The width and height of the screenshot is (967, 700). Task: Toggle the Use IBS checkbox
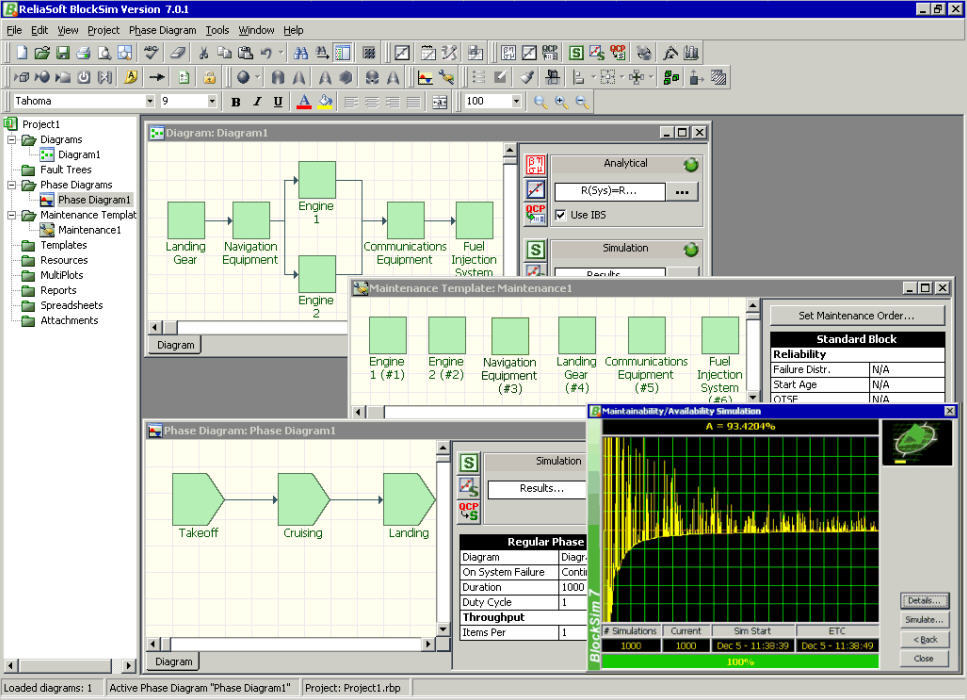click(560, 215)
